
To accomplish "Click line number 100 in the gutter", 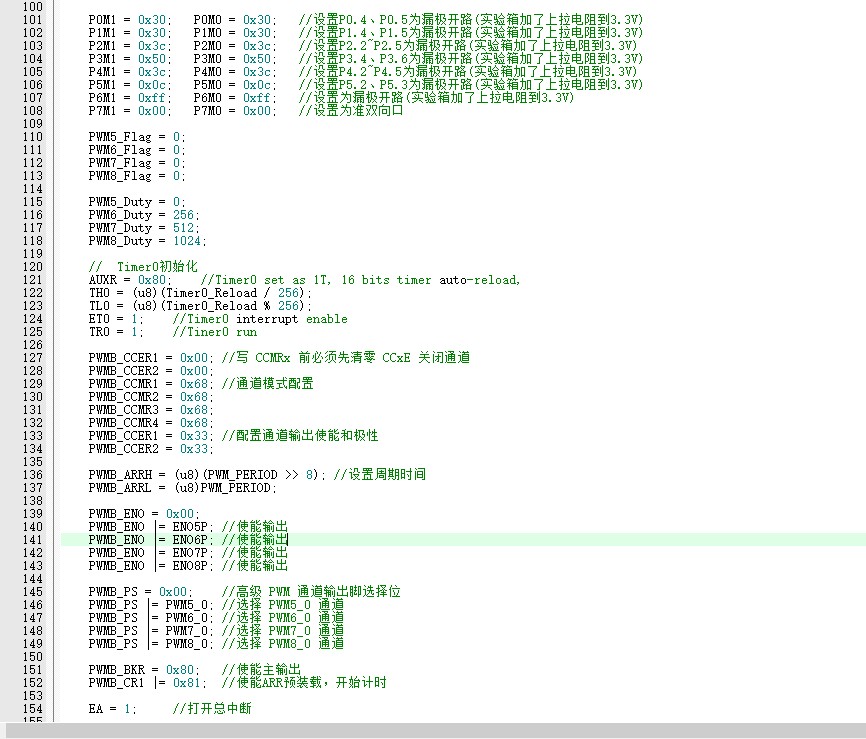I will click(33, 7).
